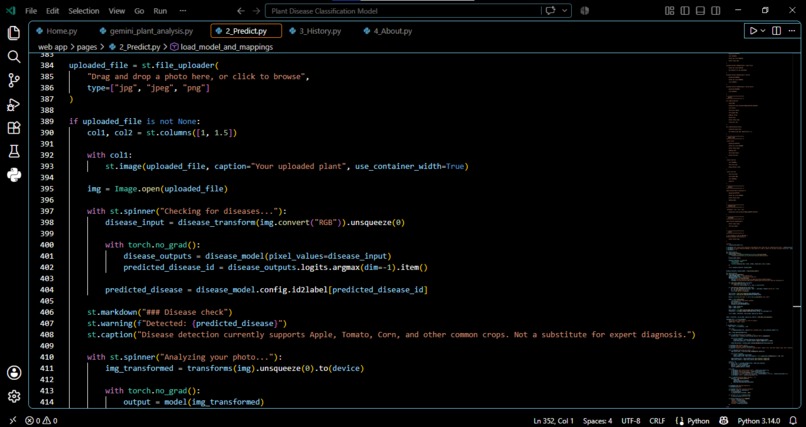
Task: Click the Plant Disease Classification Model search box
Action: coord(403,11)
